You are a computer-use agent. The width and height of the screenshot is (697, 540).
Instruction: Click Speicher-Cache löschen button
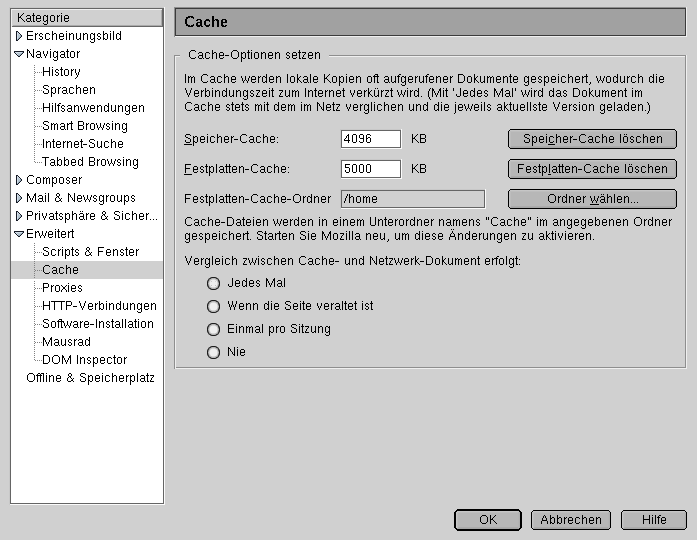593,139
